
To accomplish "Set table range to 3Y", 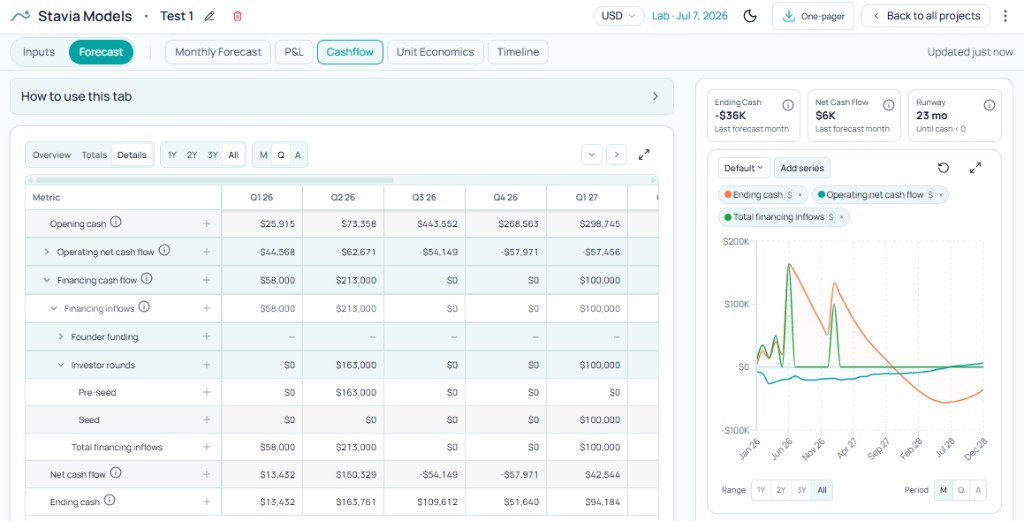I will [212, 155].
